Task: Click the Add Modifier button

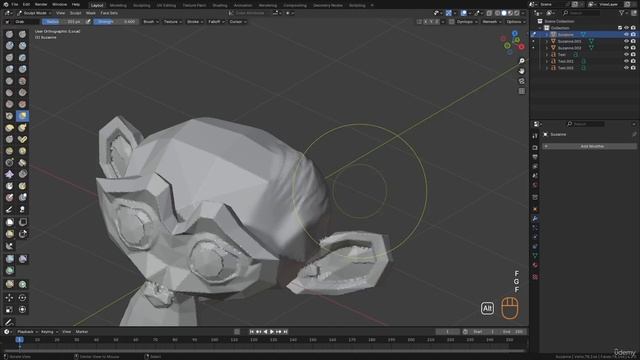Action: (590, 146)
